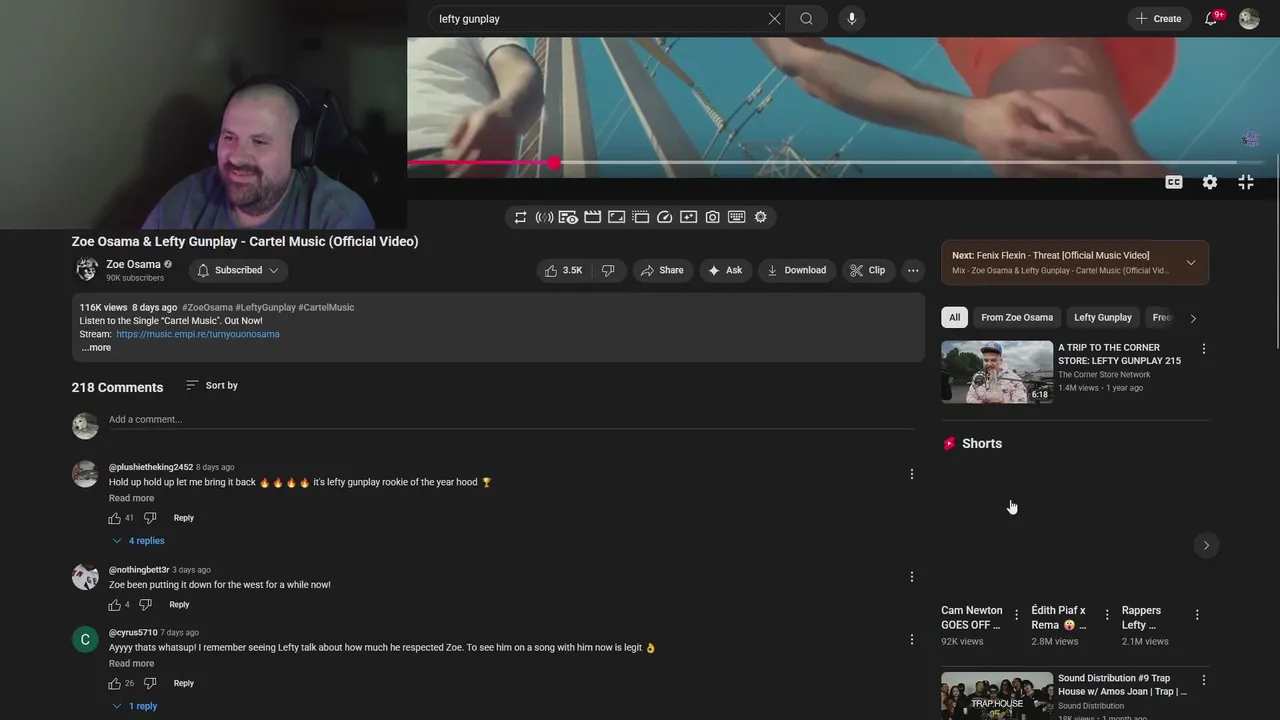Open options menu for plushietheking2452 comment
Viewport: 1280px width, 720px height.
pyautogui.click(x=912, y=474)
